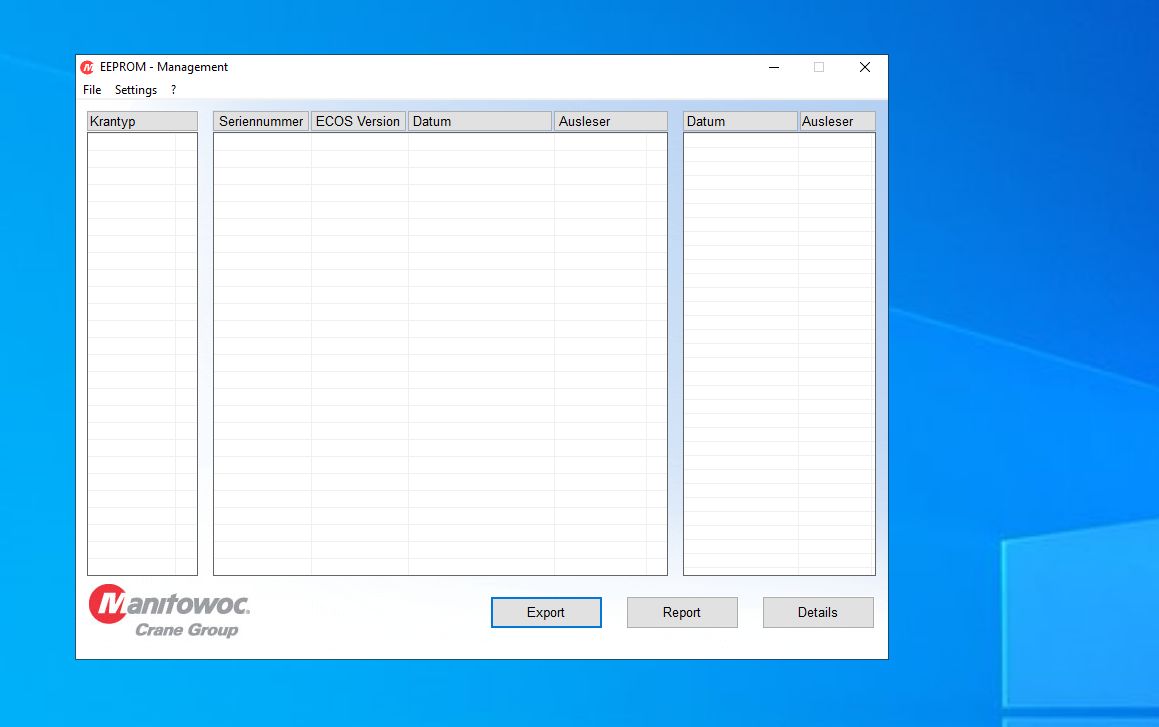Image resolution: width=1159 pixels, height=727 pixels.
Task: Click the EEPROM application icon in title bar
Action: (x=88, y=66)
